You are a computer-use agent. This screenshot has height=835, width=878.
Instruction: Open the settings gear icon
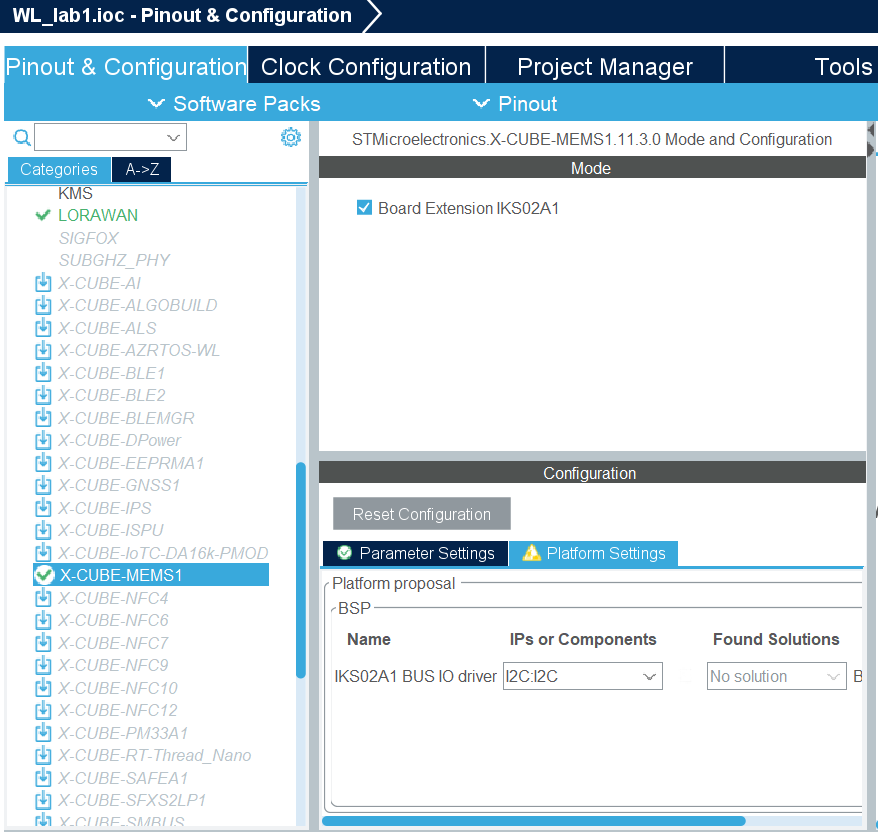(x=291, y=137)
